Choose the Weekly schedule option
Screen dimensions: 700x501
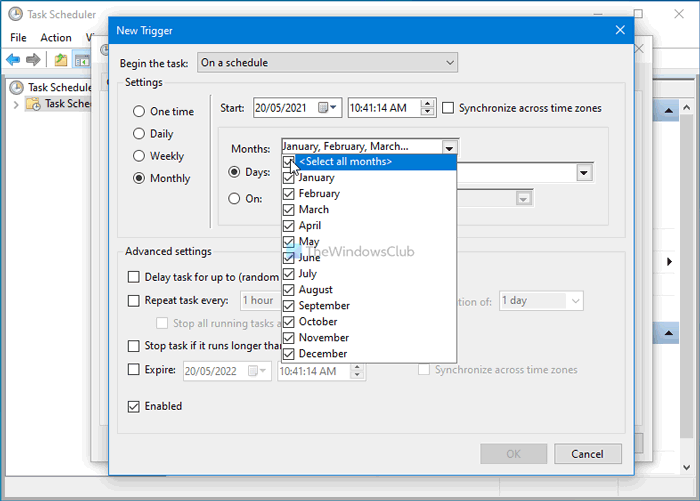139,156
